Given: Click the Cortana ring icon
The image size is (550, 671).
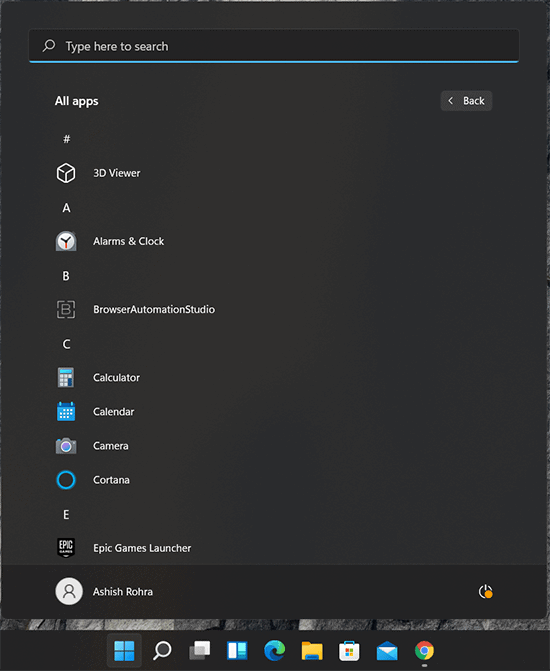Looking at the screenshot, I should (x=66, y=480).
